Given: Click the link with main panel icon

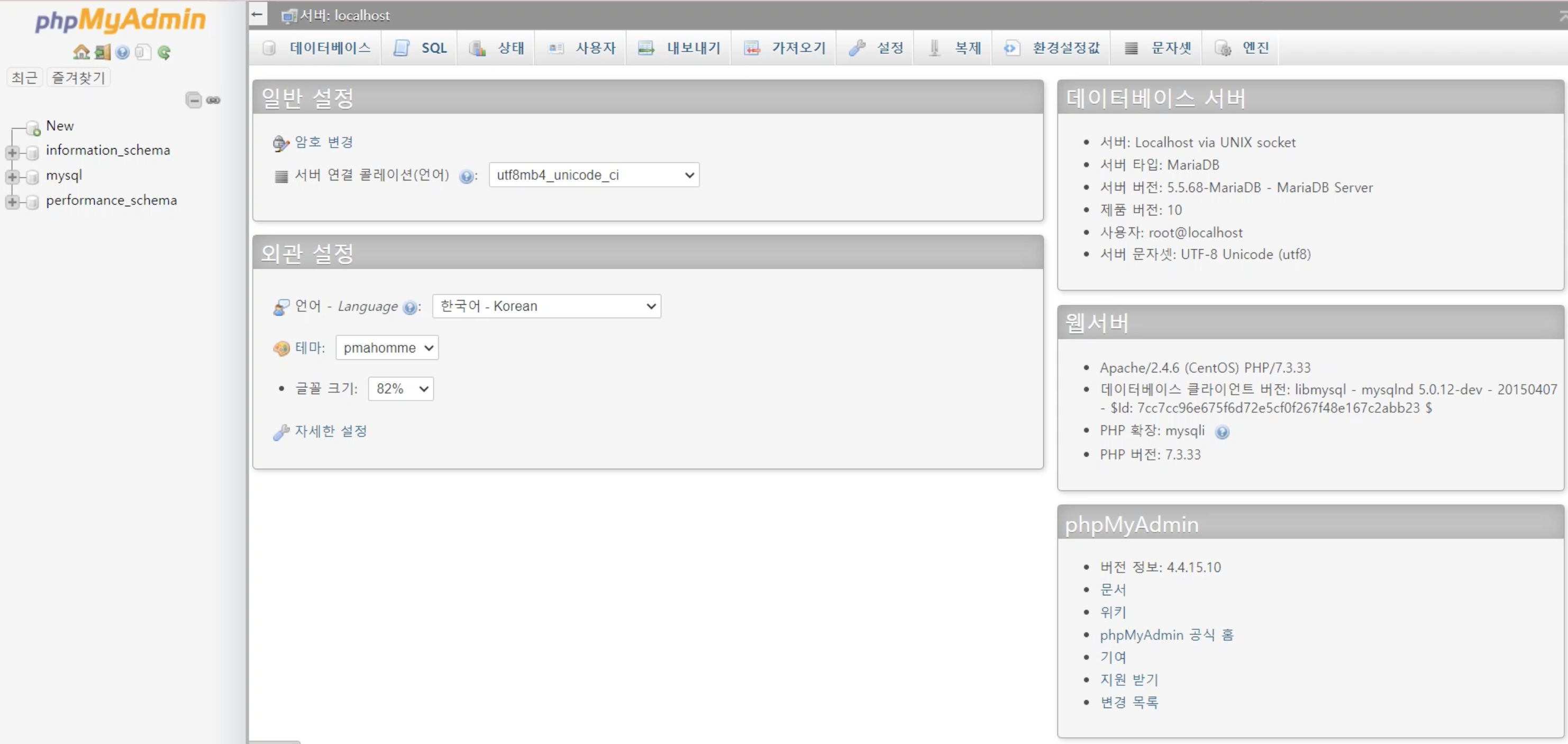Looking at the screenshot, I should (x=213, y=100).
